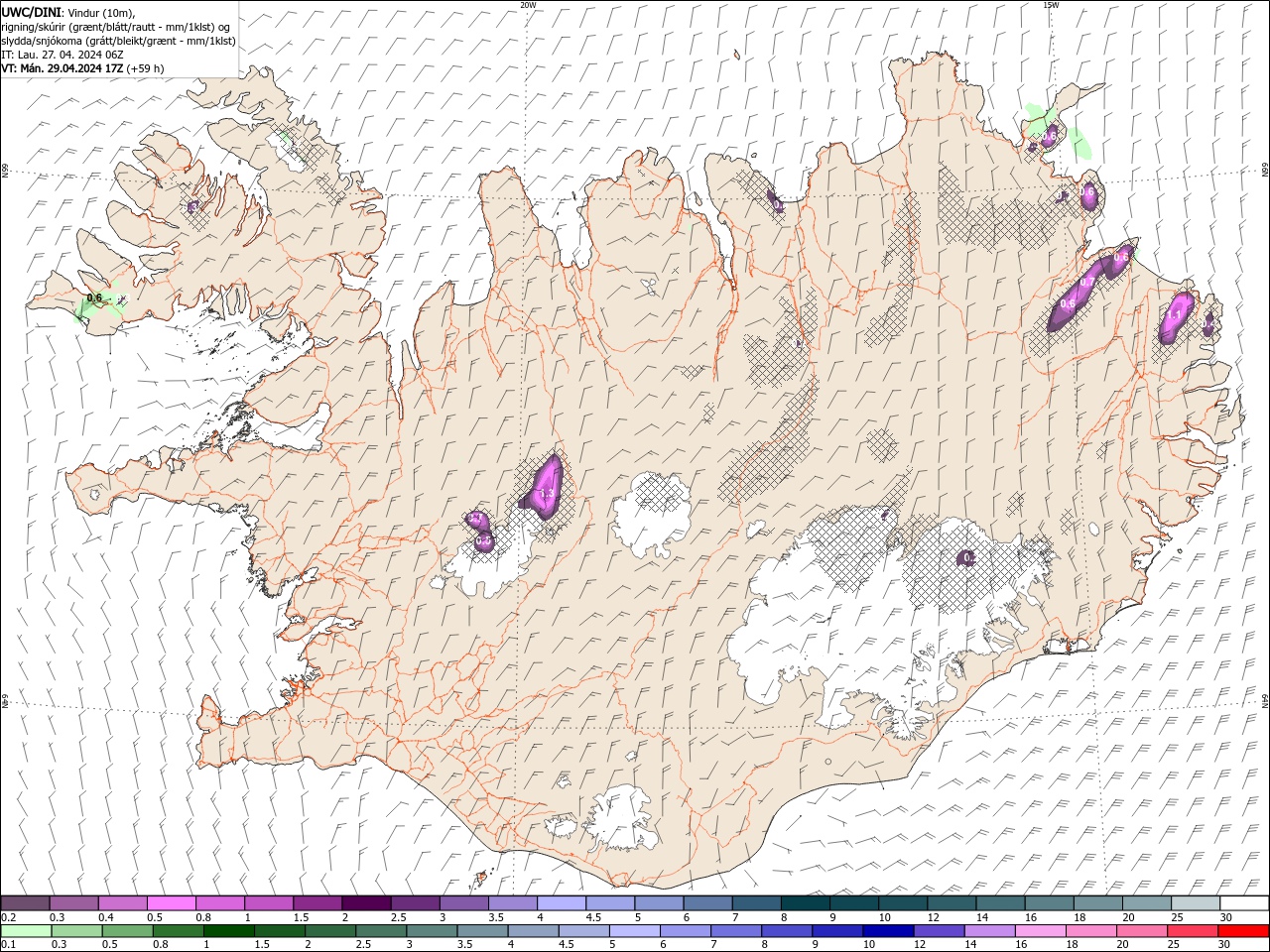Select upper legend swatch between 0.3 and 0.4
Screen dimensions: 1270x952
click(73, 903)
